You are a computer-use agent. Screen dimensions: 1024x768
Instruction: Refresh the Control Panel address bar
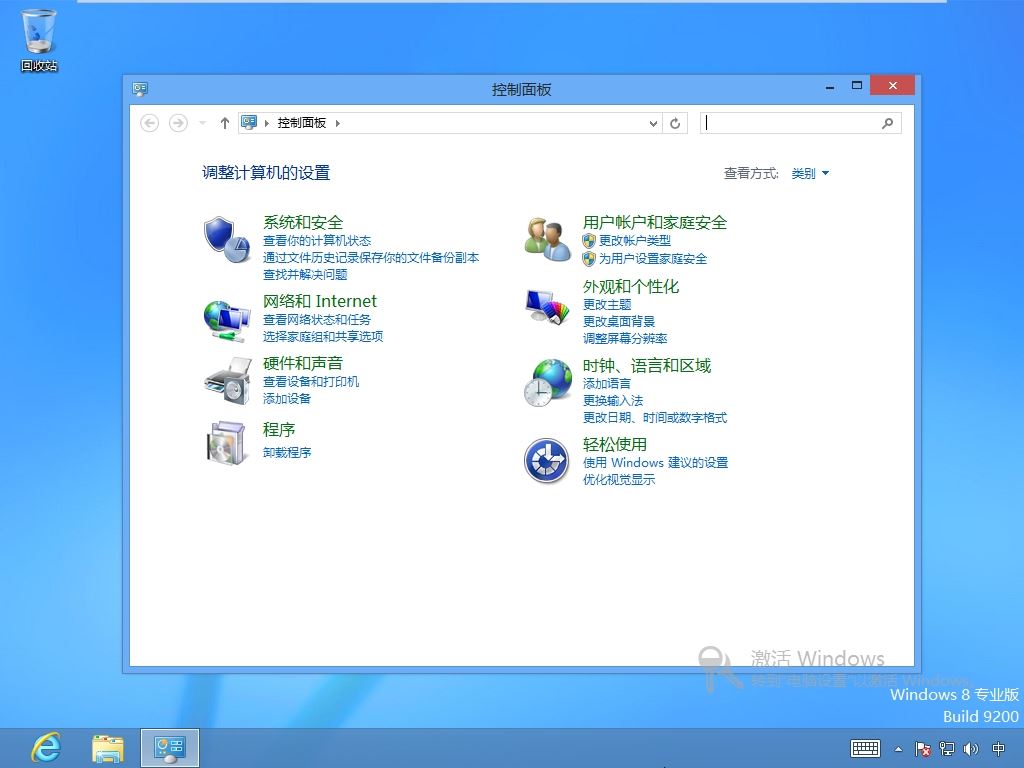[675, 123]
